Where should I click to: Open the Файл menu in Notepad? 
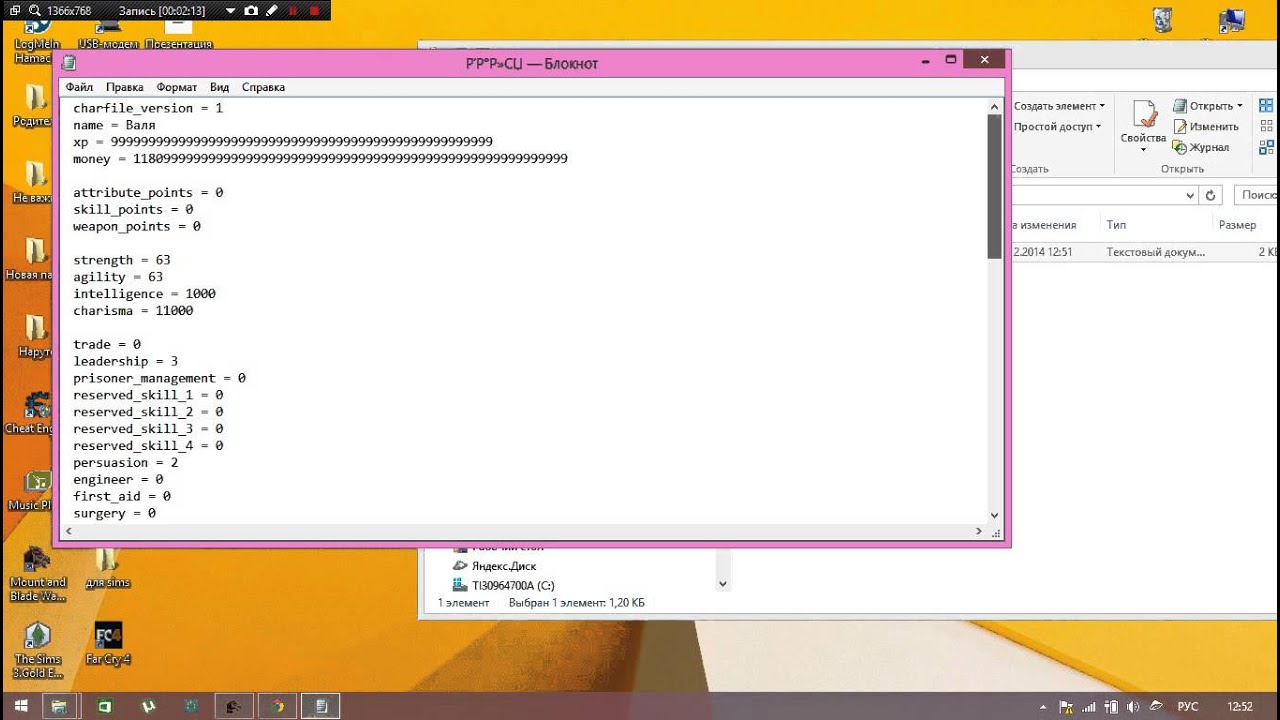(x=79, y=87)
